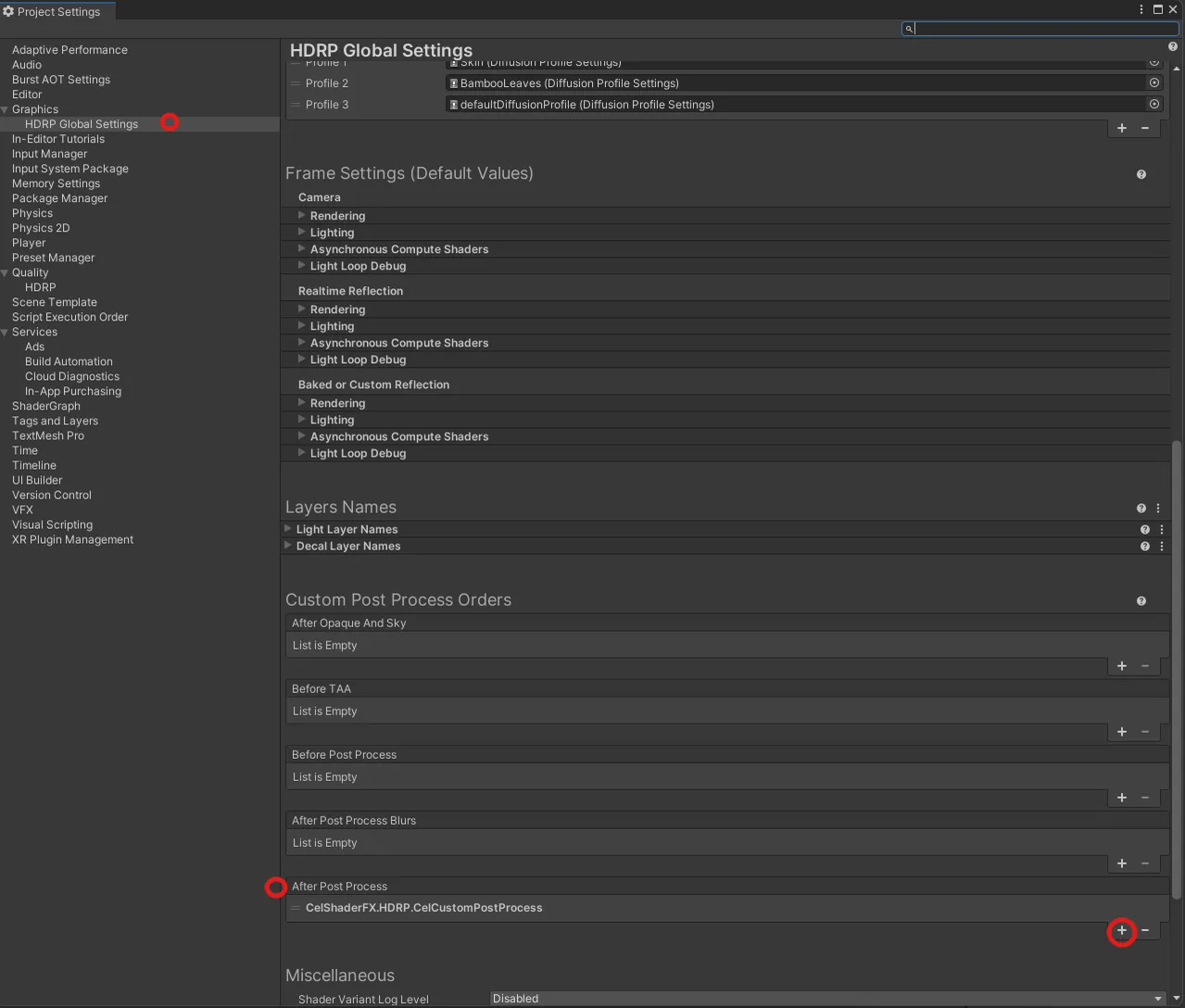
Task: Remove the selected diffusion profile entry
Action: pyautogui.click(x=1145, y=128)
